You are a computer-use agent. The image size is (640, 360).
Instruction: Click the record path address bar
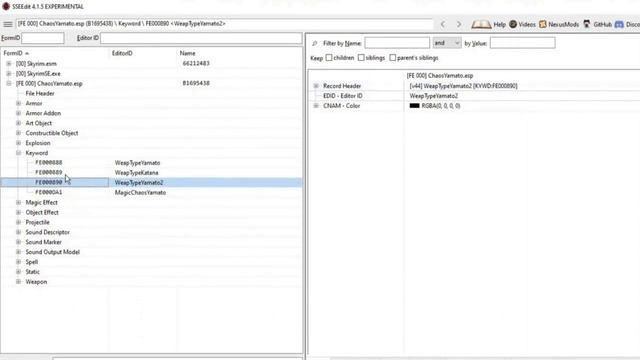click(224, 24)
